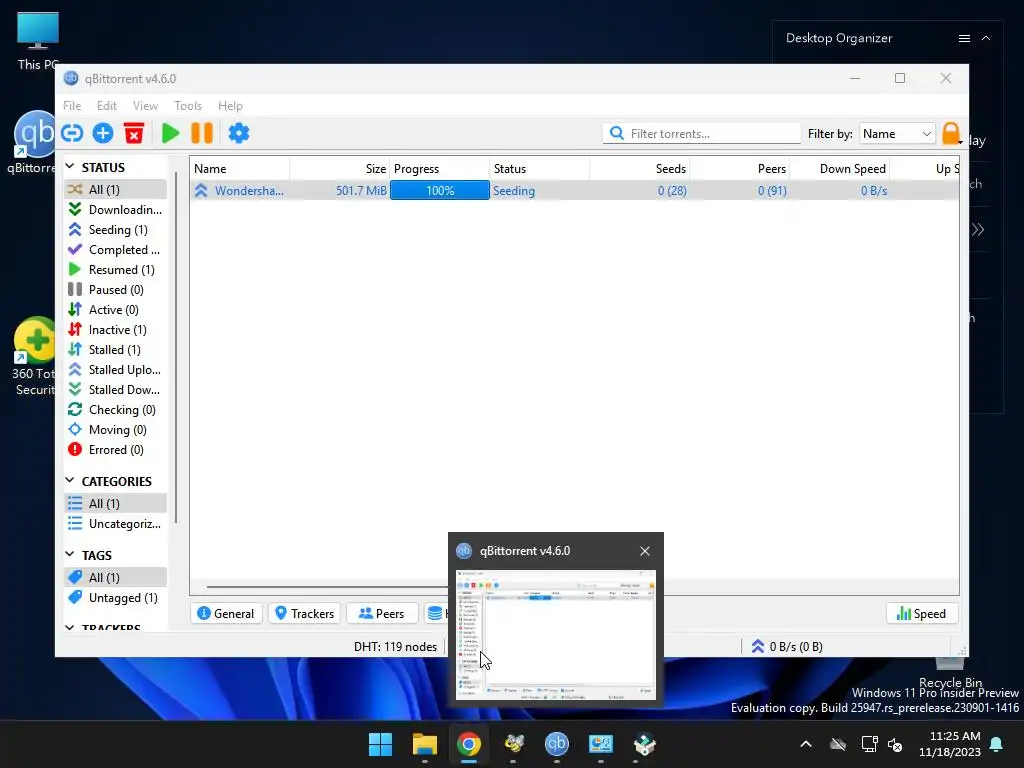The image size is (1024, 768).
Task: Select Active (0) status filter
Action: pos(116,310)
